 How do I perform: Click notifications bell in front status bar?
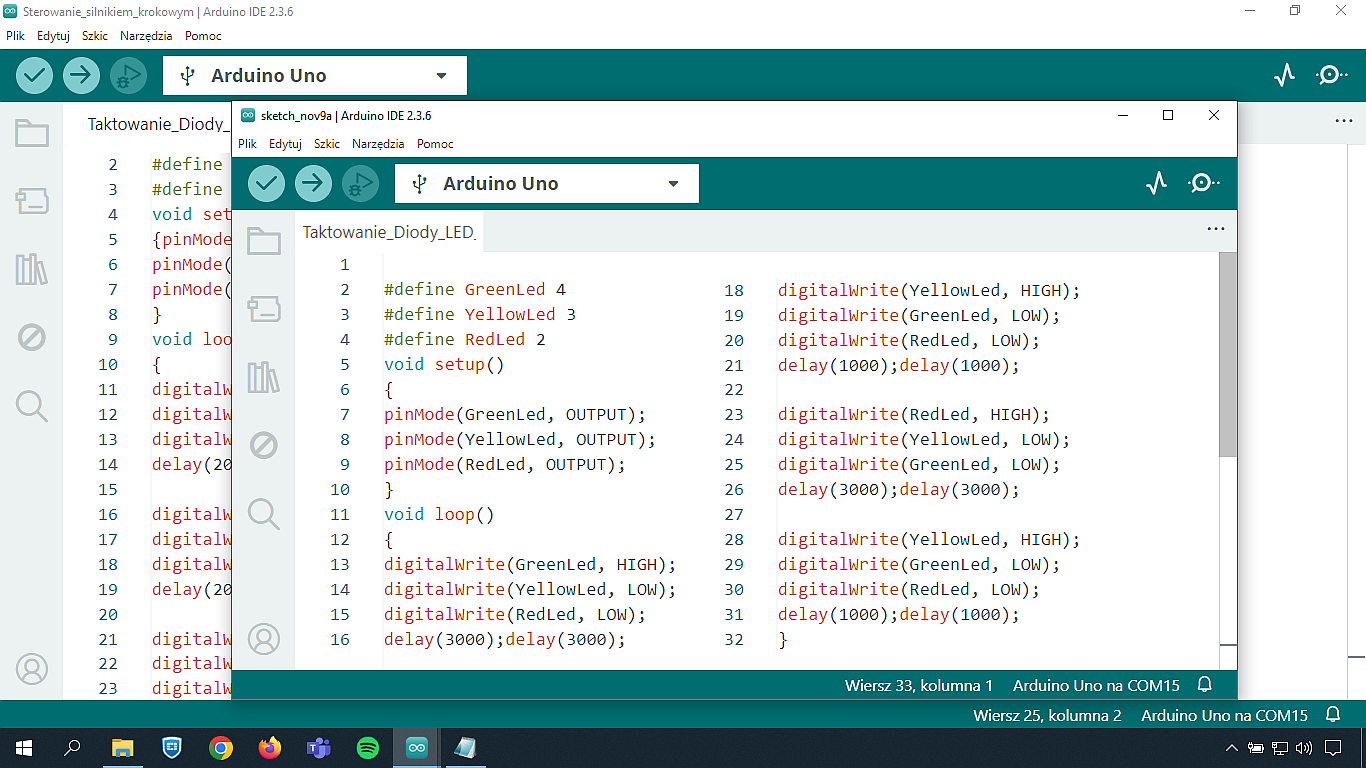(x=1205, y=685)
